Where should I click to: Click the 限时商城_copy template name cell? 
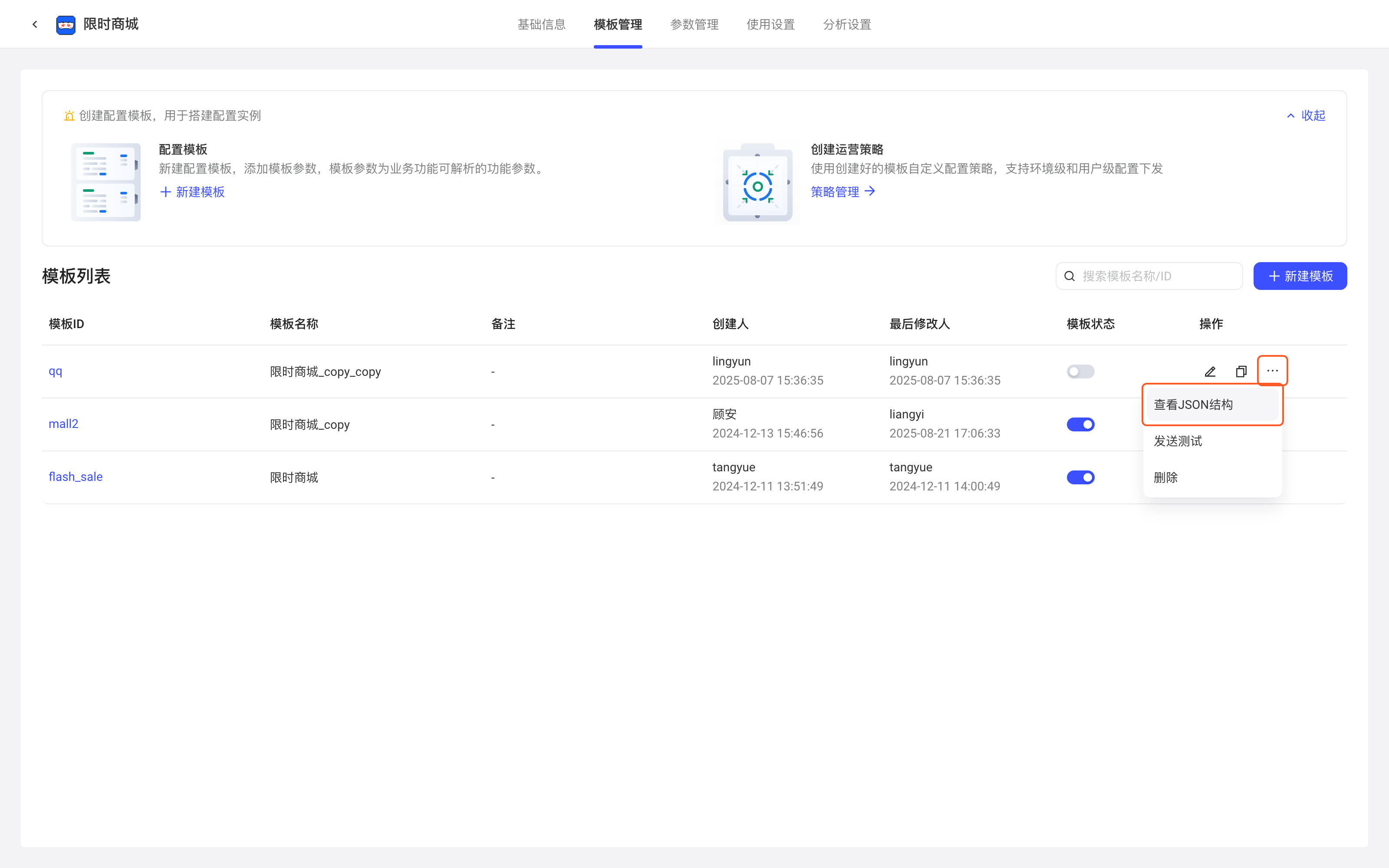pos(310,424)
